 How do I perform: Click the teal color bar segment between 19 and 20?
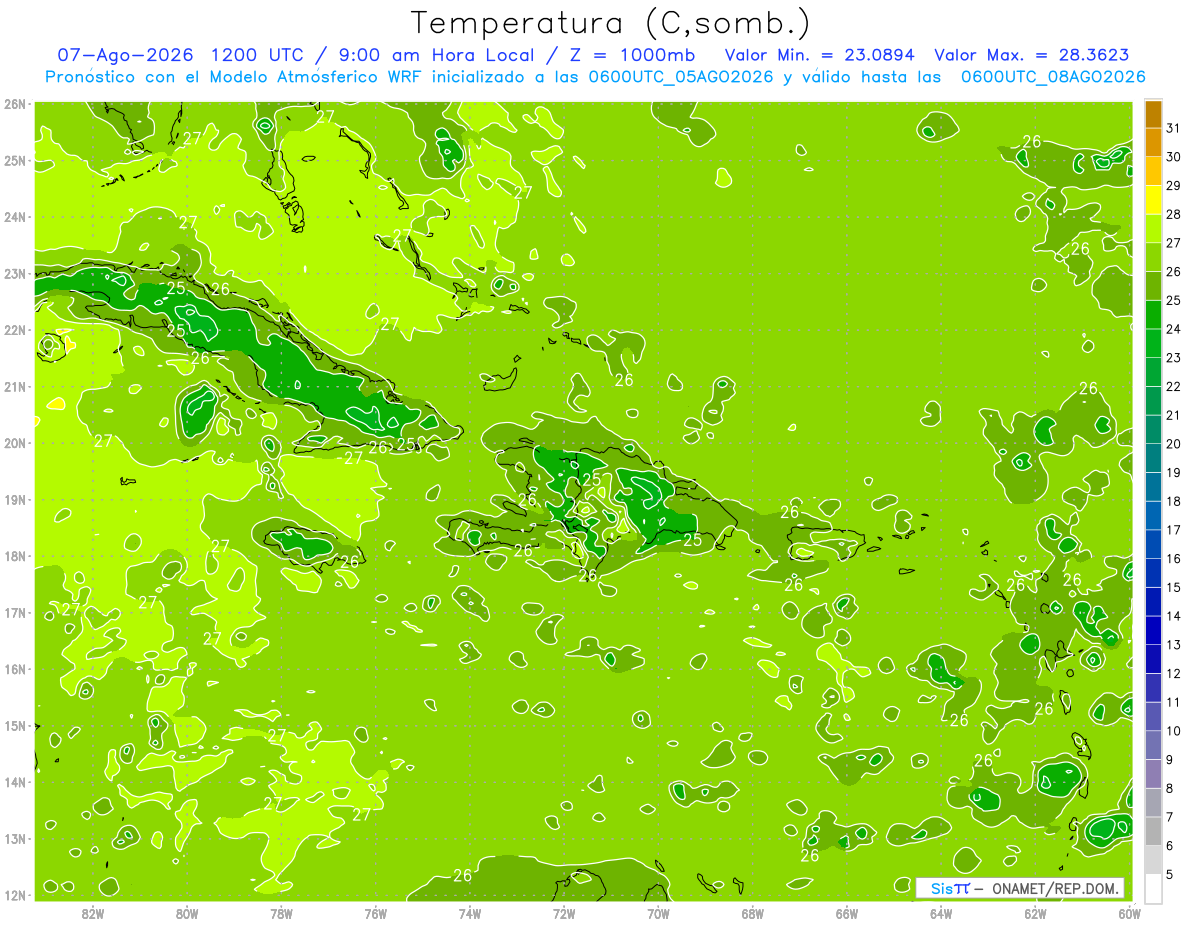(1153, 458)
